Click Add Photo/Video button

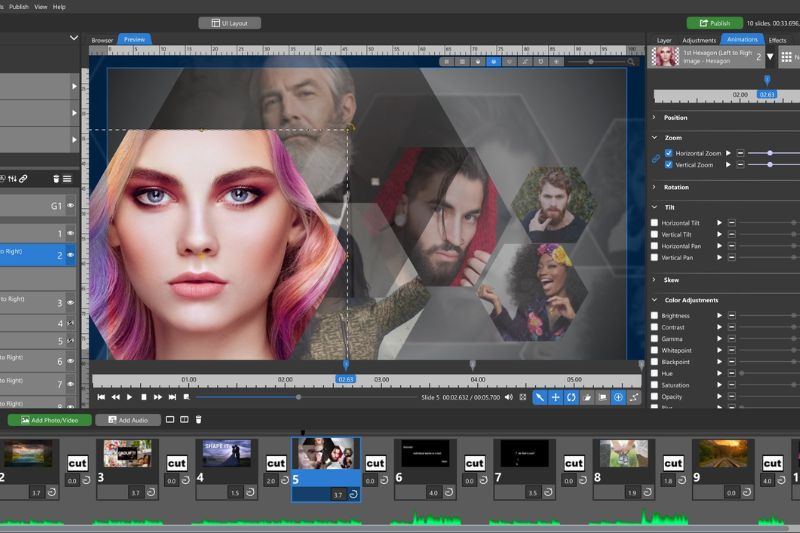49,420
